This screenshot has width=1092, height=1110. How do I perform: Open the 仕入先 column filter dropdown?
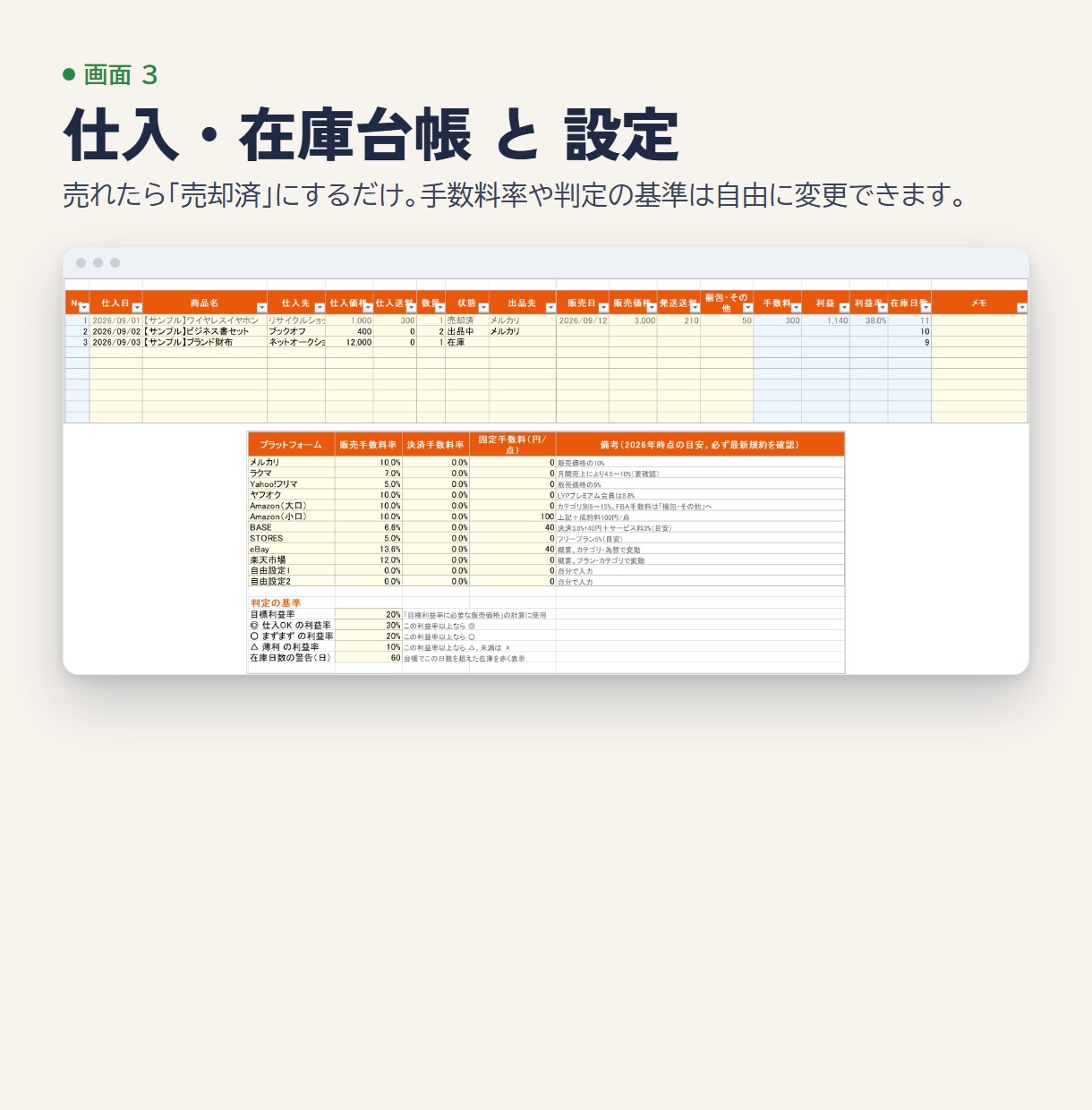pos(320,308)
